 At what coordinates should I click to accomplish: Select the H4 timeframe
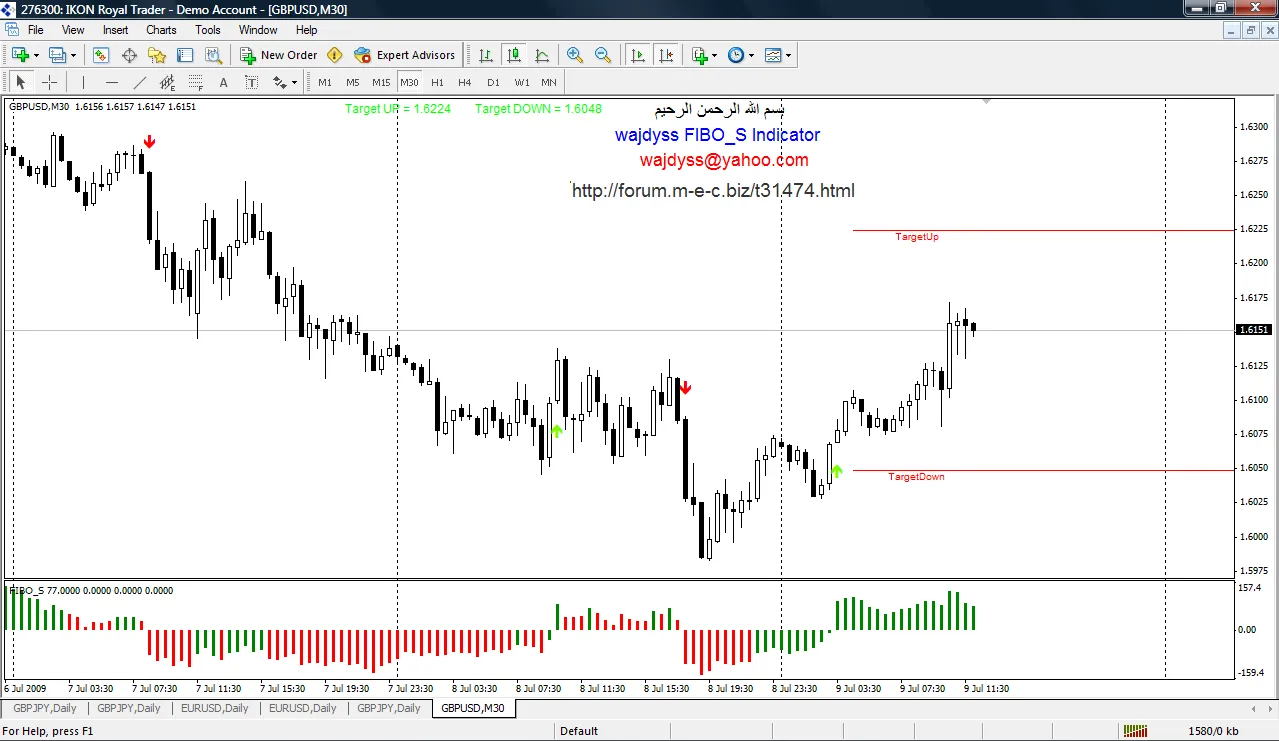coord(465,83)
